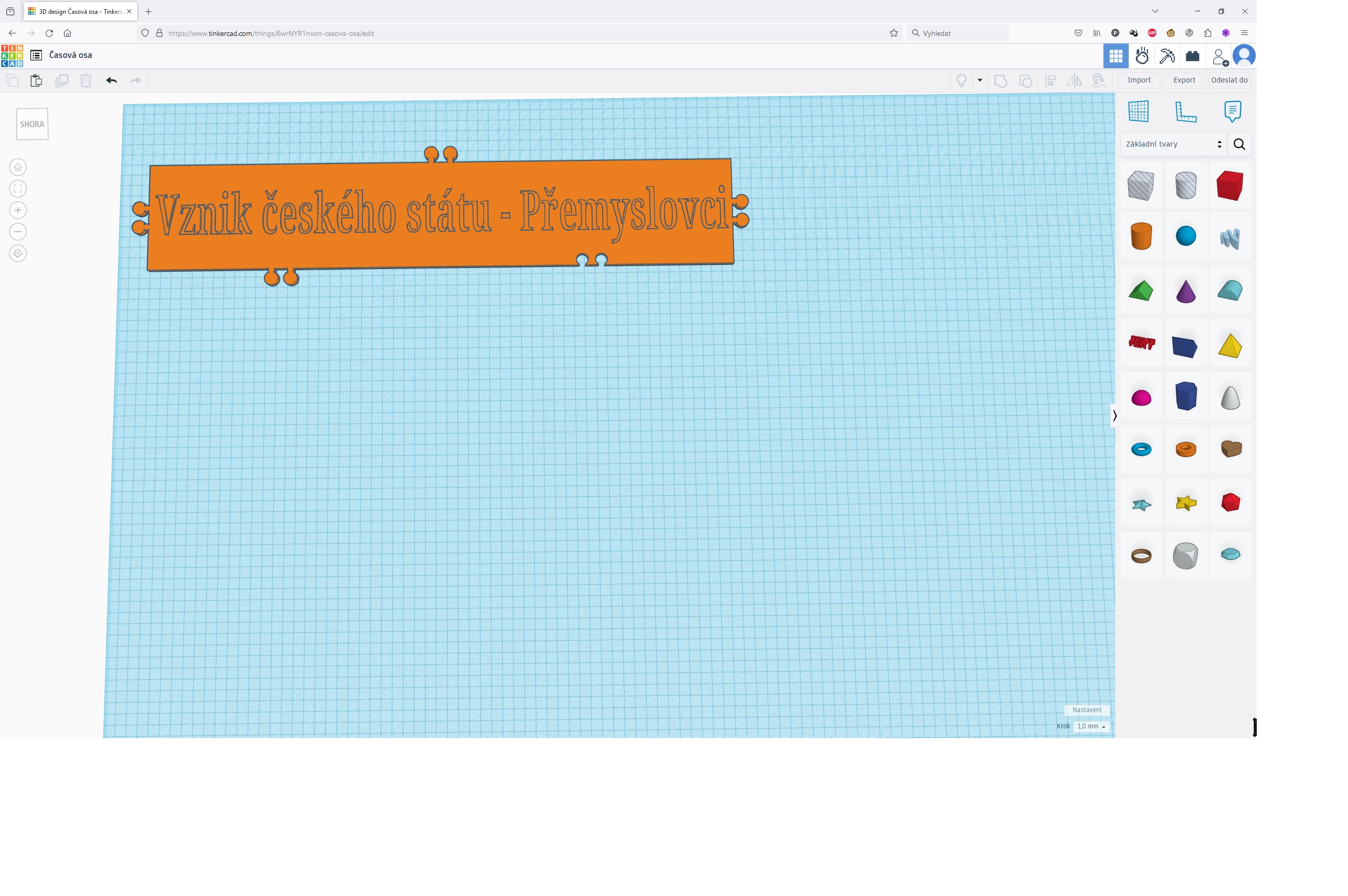The height and width of the screenshot is (896, 1348).
Task: Click the undo arrow in toolbar
Action: point(111,80)
